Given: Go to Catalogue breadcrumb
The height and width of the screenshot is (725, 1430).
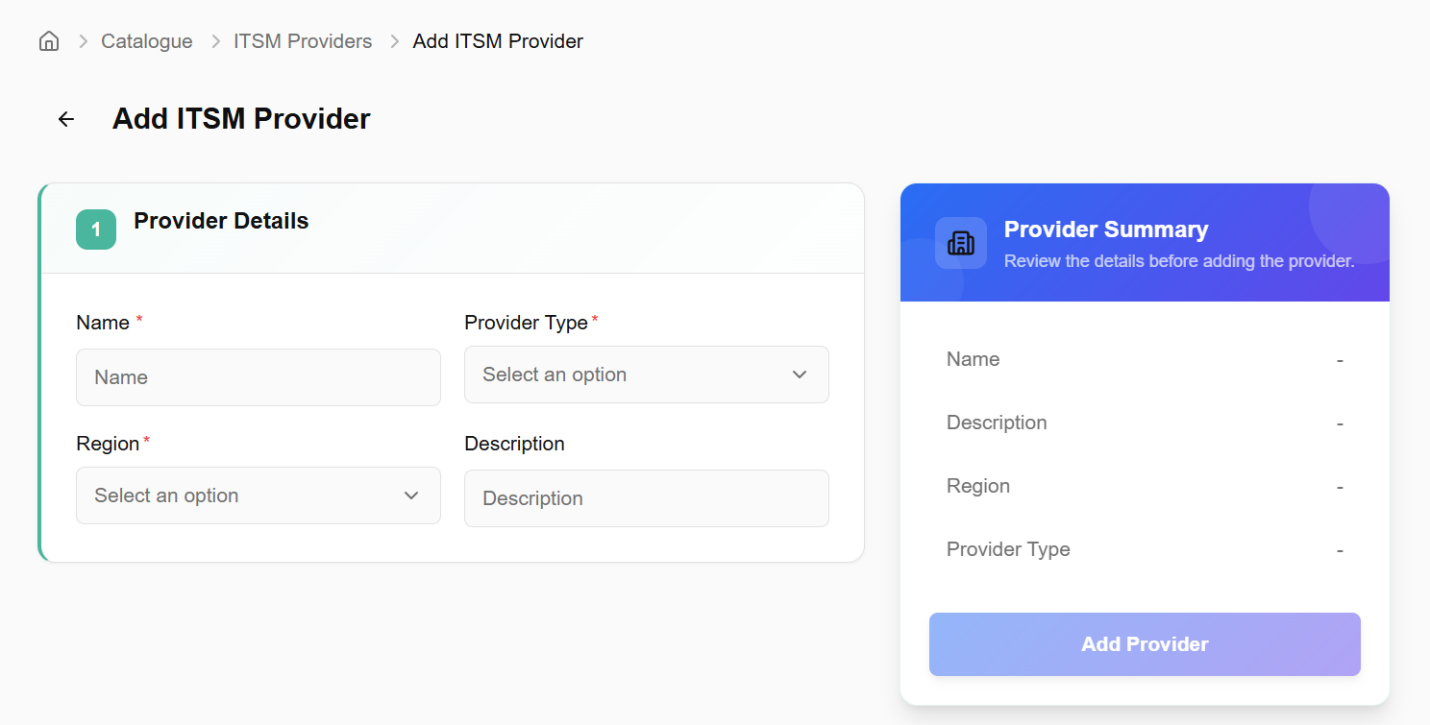Looking at the screenshot, I should (147, 42).
